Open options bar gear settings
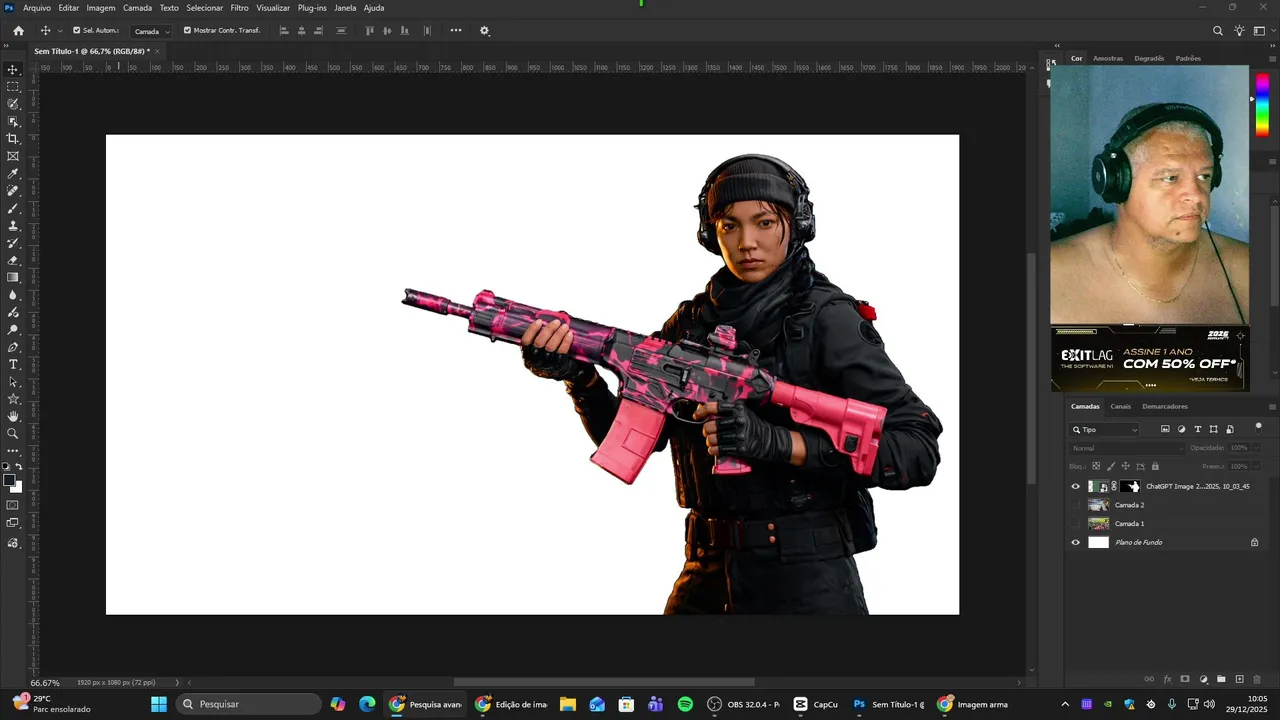Image resolution: width=1280 pixels, height=720 pixels. point(485,30)
